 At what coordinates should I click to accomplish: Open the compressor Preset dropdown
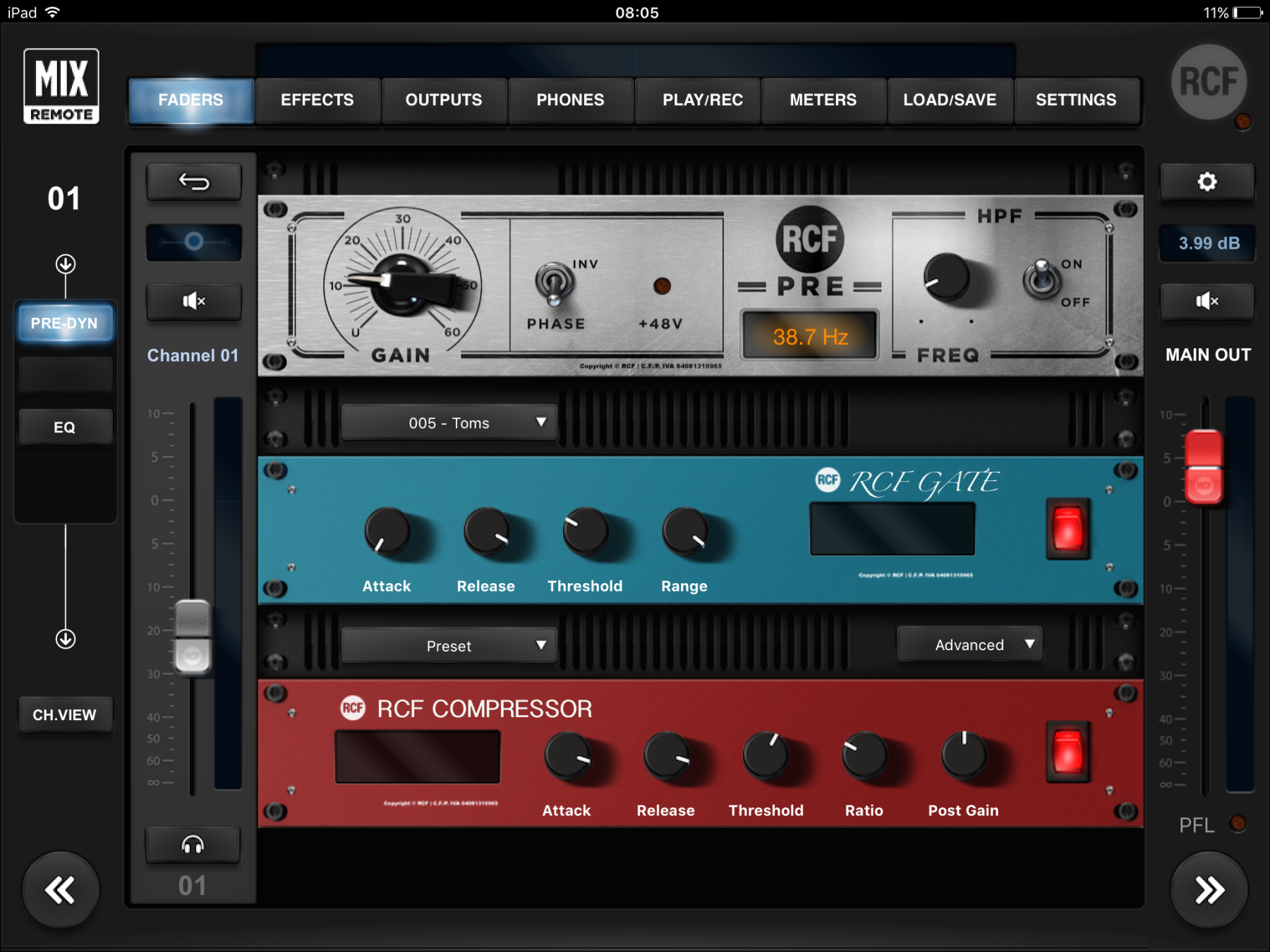point(449,646)
